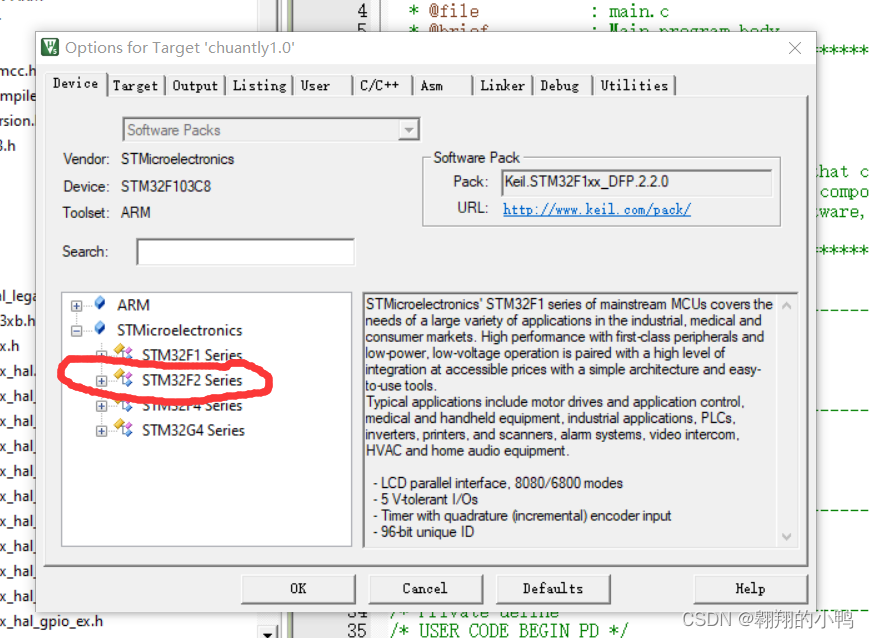Restore settings with Defaults button

point(553,589)
